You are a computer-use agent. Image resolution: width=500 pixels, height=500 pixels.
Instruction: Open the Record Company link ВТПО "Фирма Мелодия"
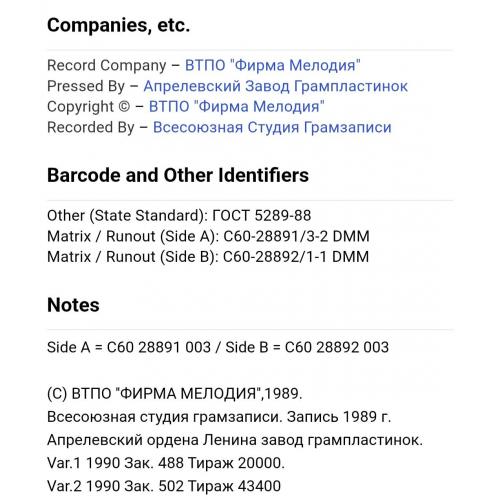(x=273, y=65)
